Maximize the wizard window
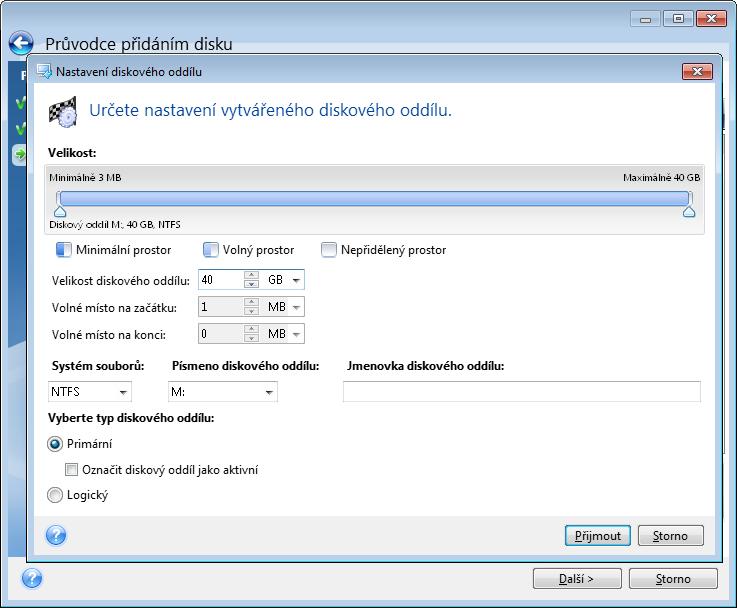Viewport: 737px width, 608px height. coord(678,19)
